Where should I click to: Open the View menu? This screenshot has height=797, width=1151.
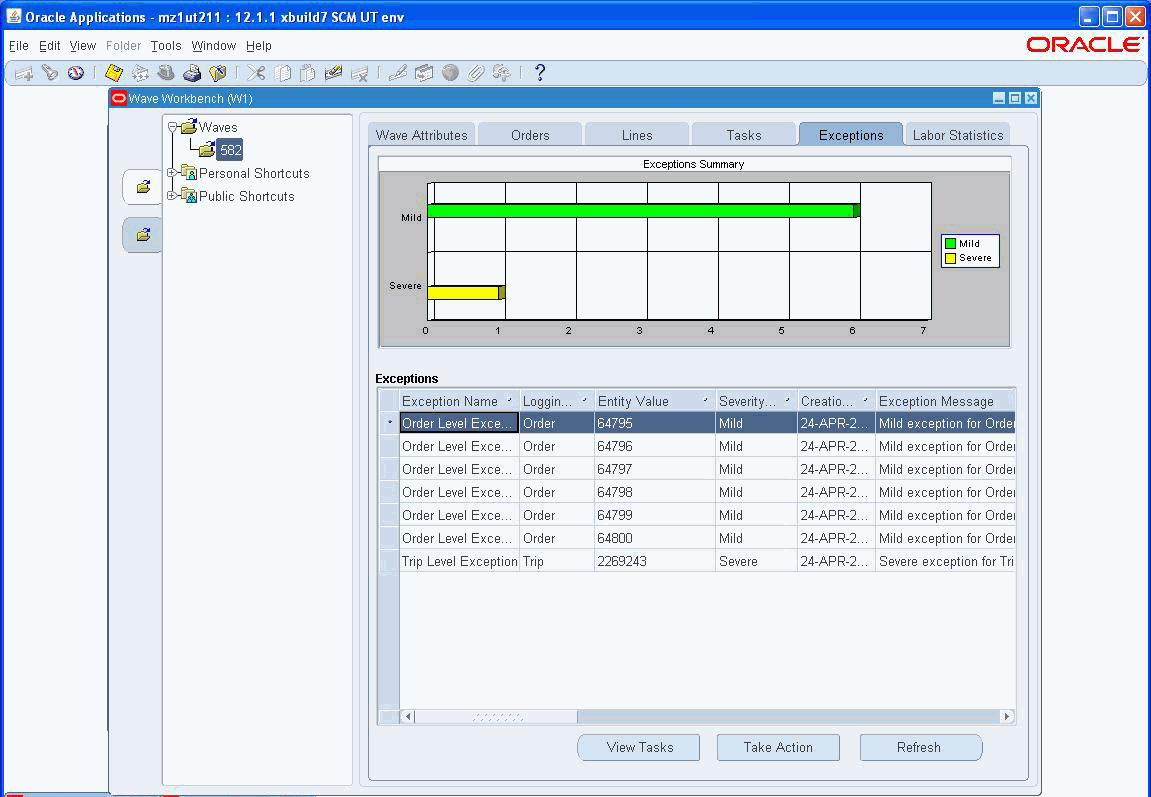(82, 46)
